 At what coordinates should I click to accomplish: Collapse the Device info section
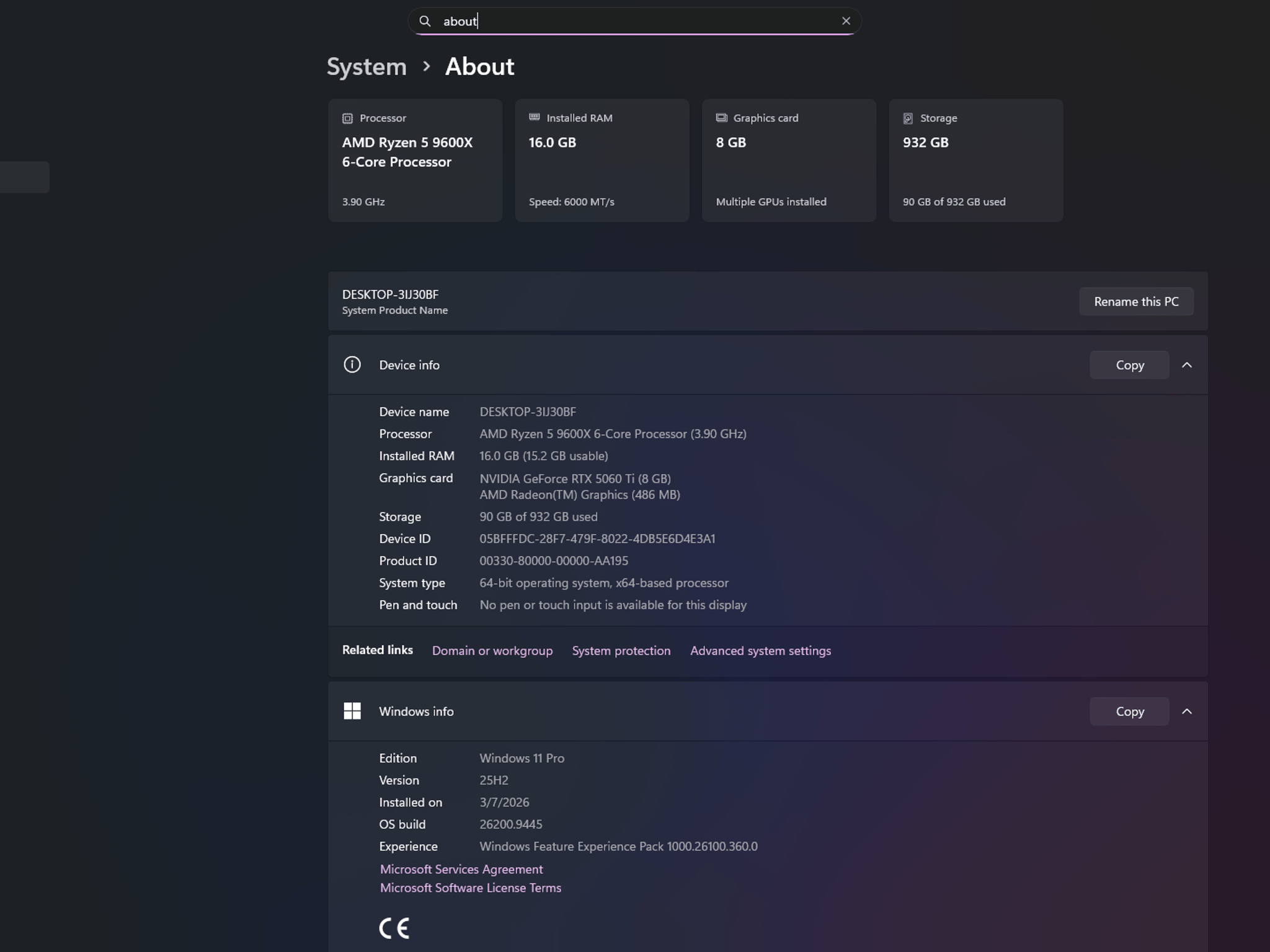[x=1187, y=365]
